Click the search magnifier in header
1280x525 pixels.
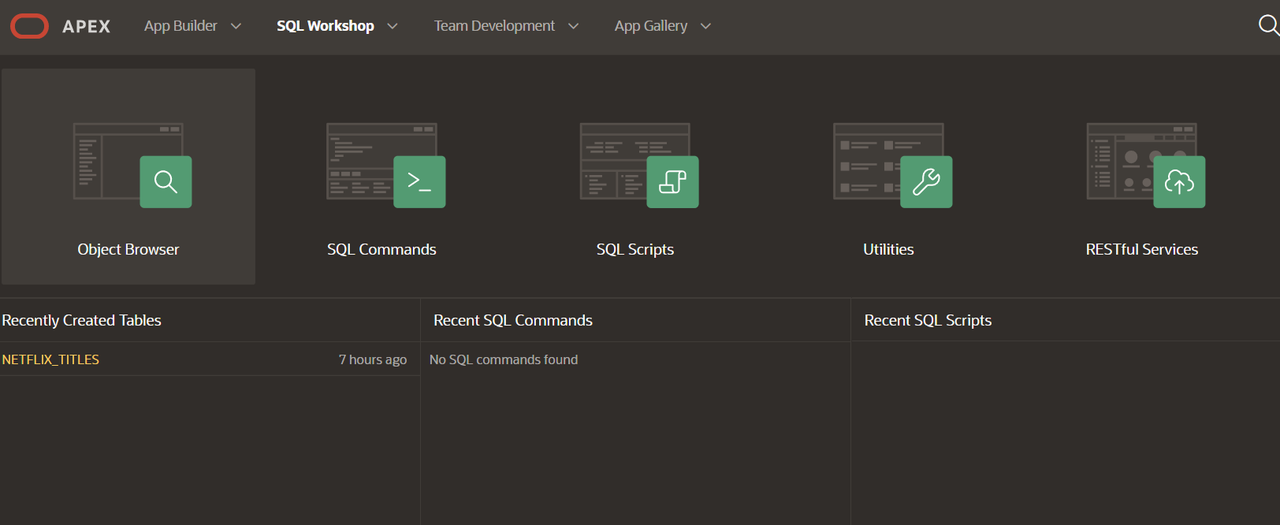1268,26
